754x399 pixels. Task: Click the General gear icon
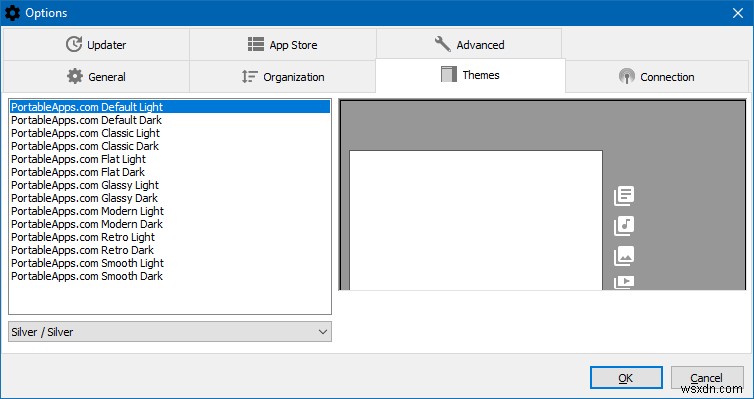coord(75,76)
